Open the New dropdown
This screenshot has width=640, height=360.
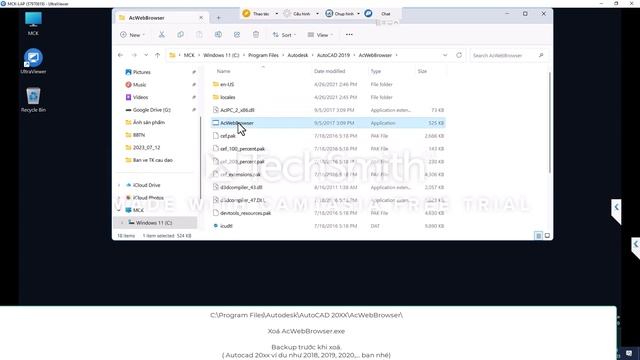[132, 35]
